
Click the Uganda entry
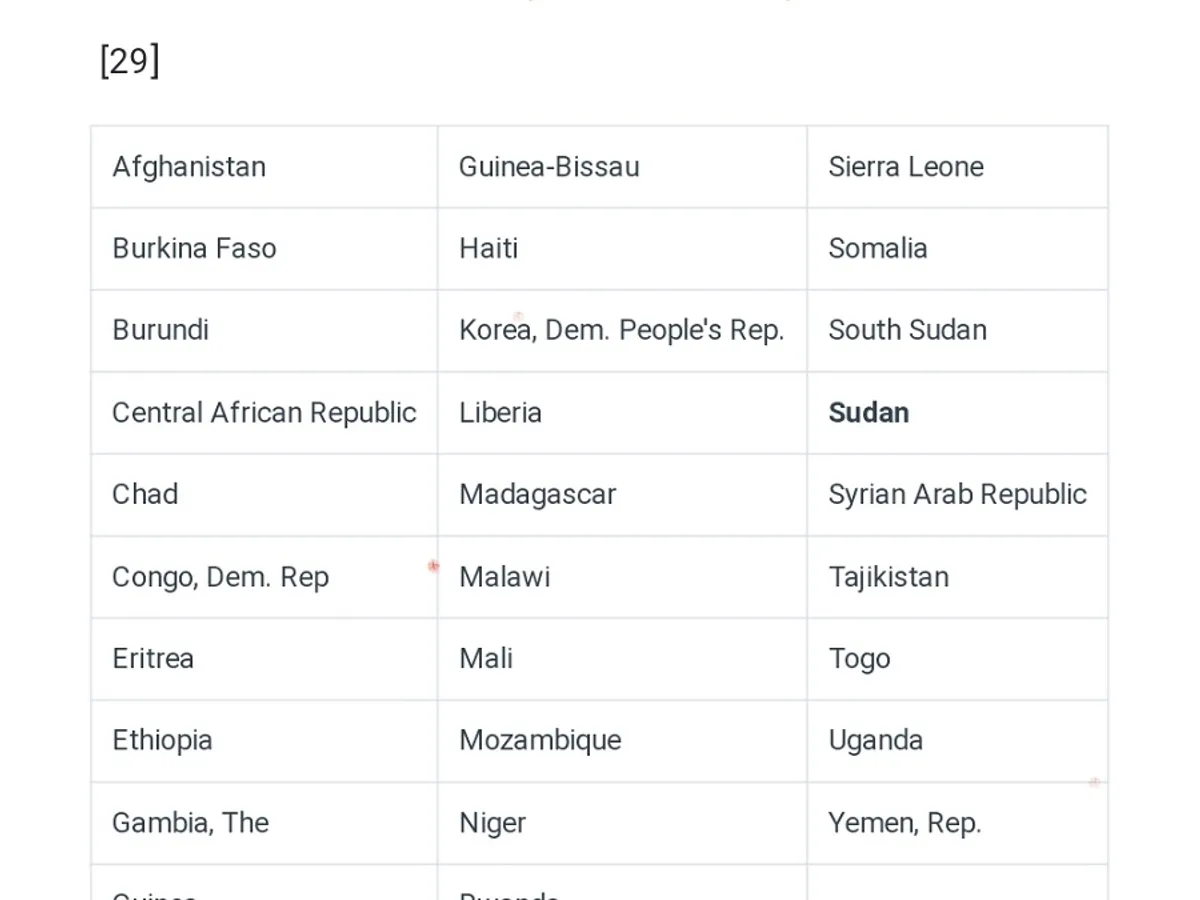point(875,741)
